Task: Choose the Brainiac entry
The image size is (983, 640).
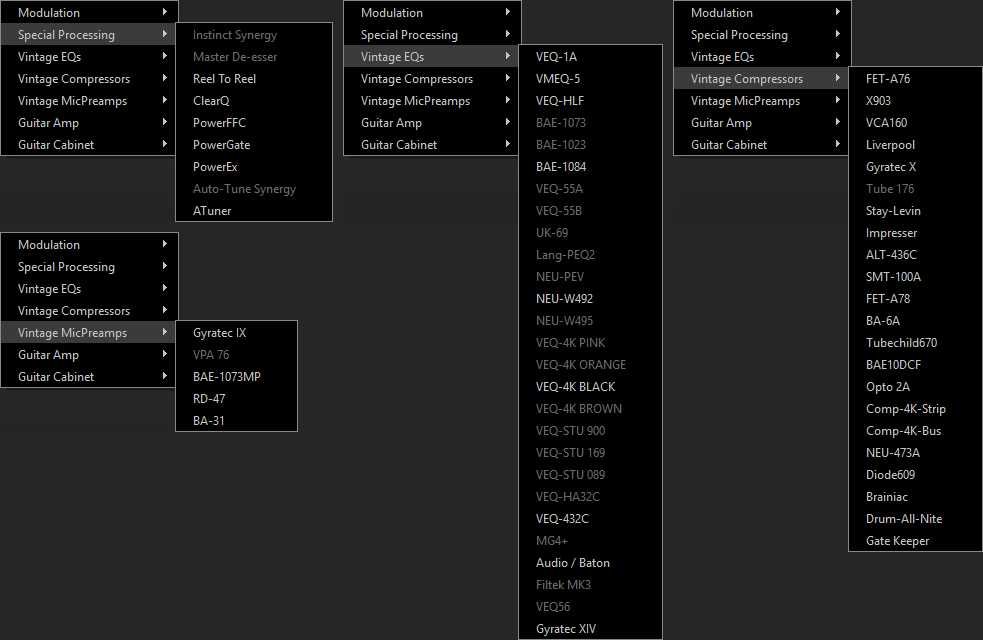Action: tap(915, 497)
